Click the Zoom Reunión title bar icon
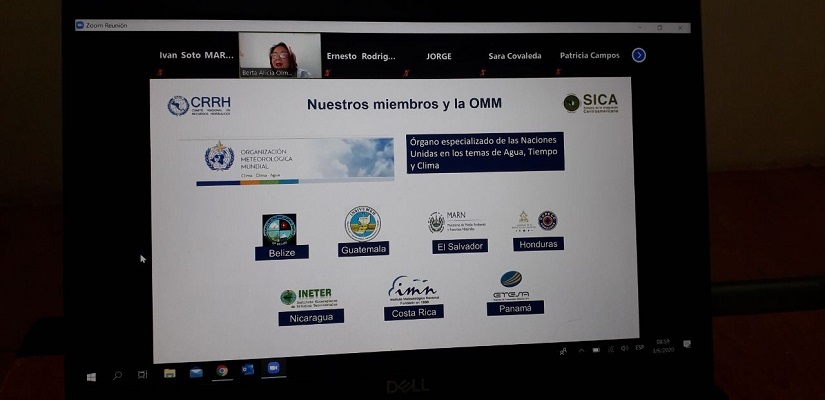825x400 pixels. (80, 25)
